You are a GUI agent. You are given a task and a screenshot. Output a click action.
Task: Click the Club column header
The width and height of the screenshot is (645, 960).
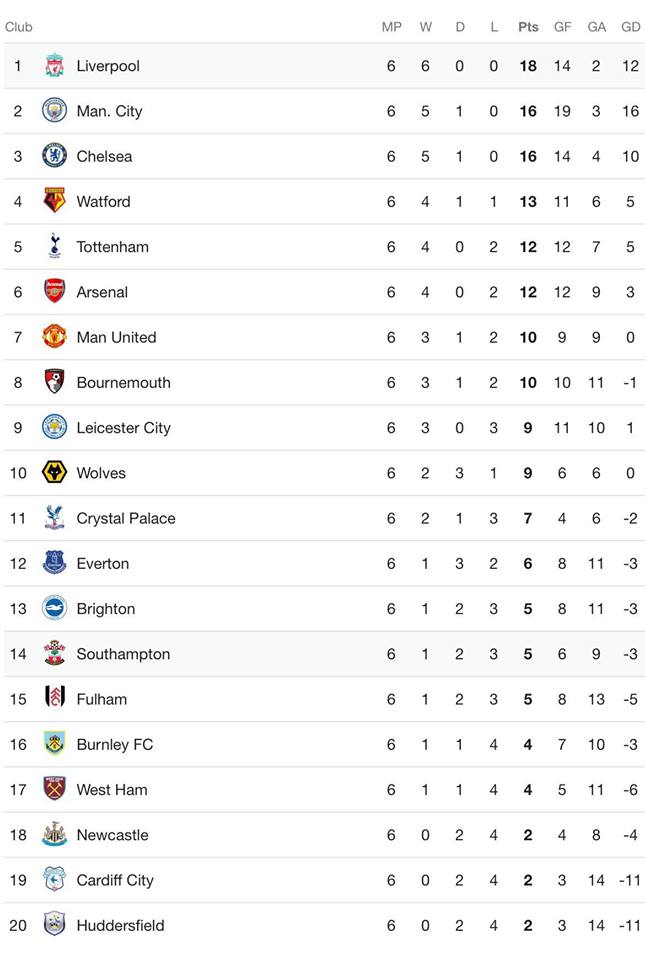click(18, 27)
